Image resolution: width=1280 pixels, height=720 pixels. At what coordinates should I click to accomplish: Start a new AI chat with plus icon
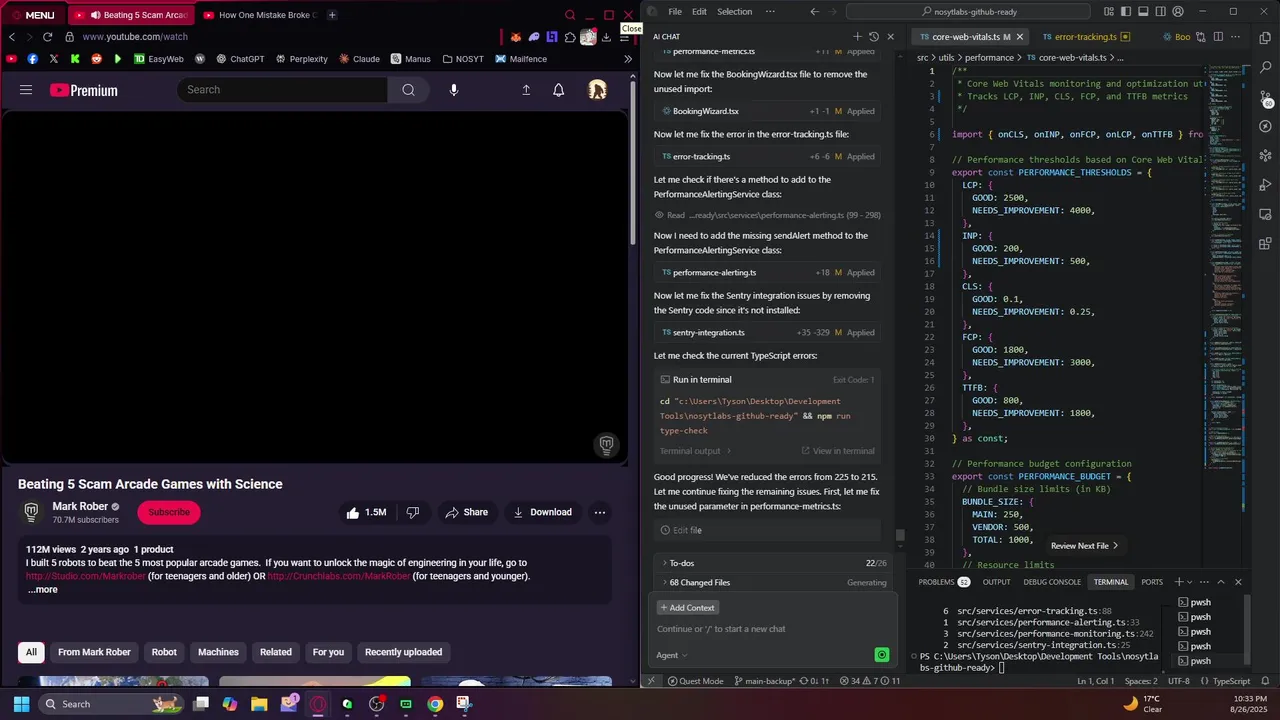pyautogui.click(x=857, y=37)
